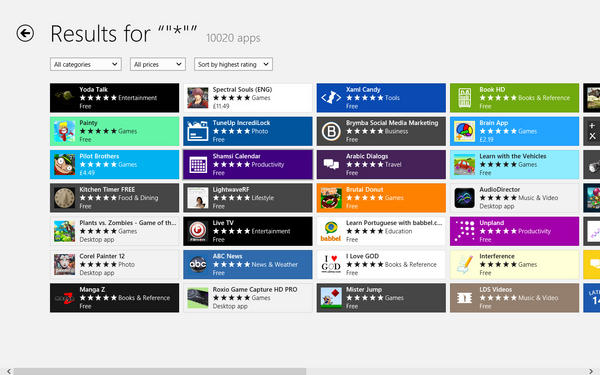This screenshot has width=600, height=375.
Task: Click the Corel Painter 12 icon
Action: 64,264
